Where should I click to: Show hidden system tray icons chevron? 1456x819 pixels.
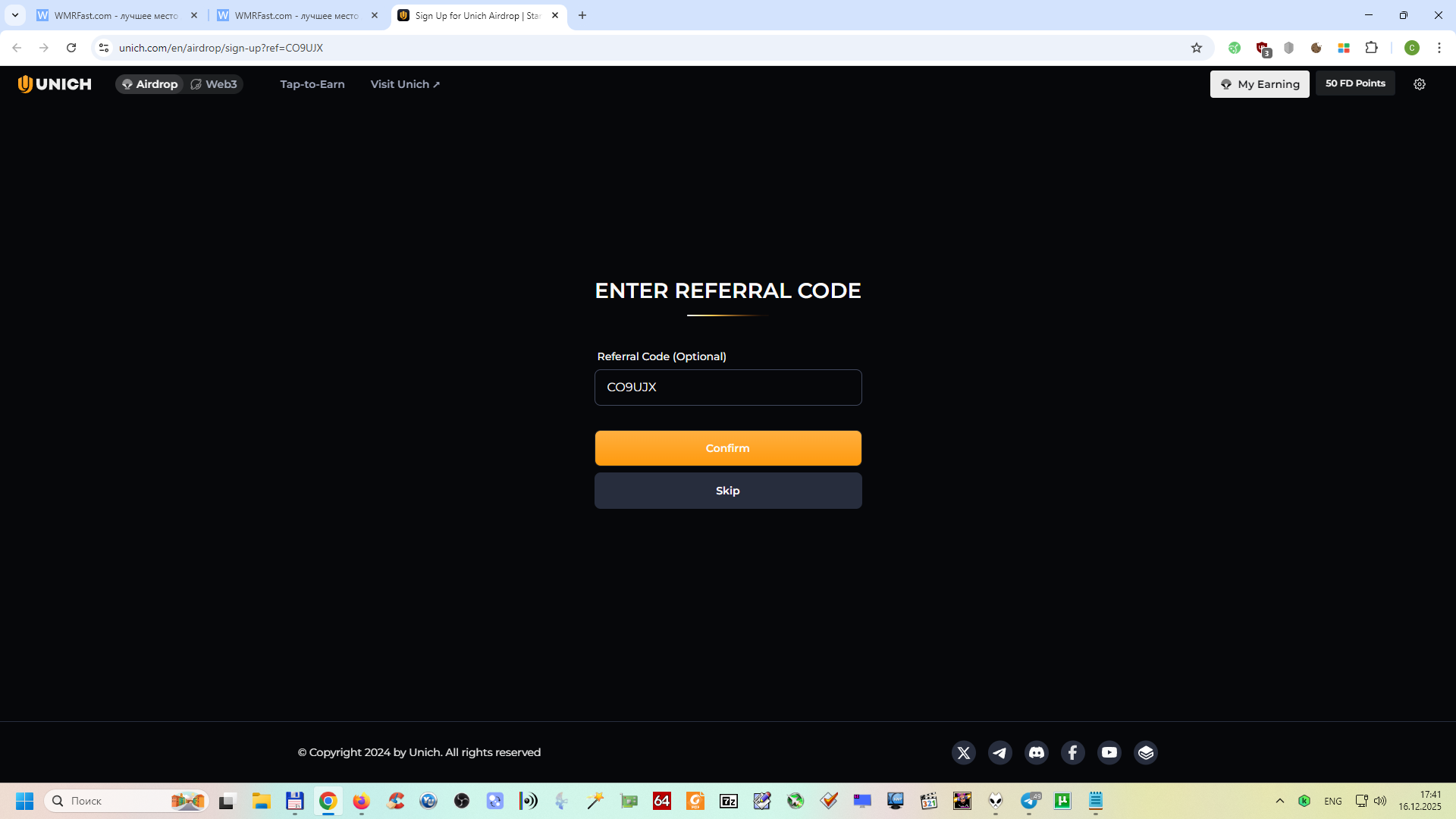click(1280, 801)
